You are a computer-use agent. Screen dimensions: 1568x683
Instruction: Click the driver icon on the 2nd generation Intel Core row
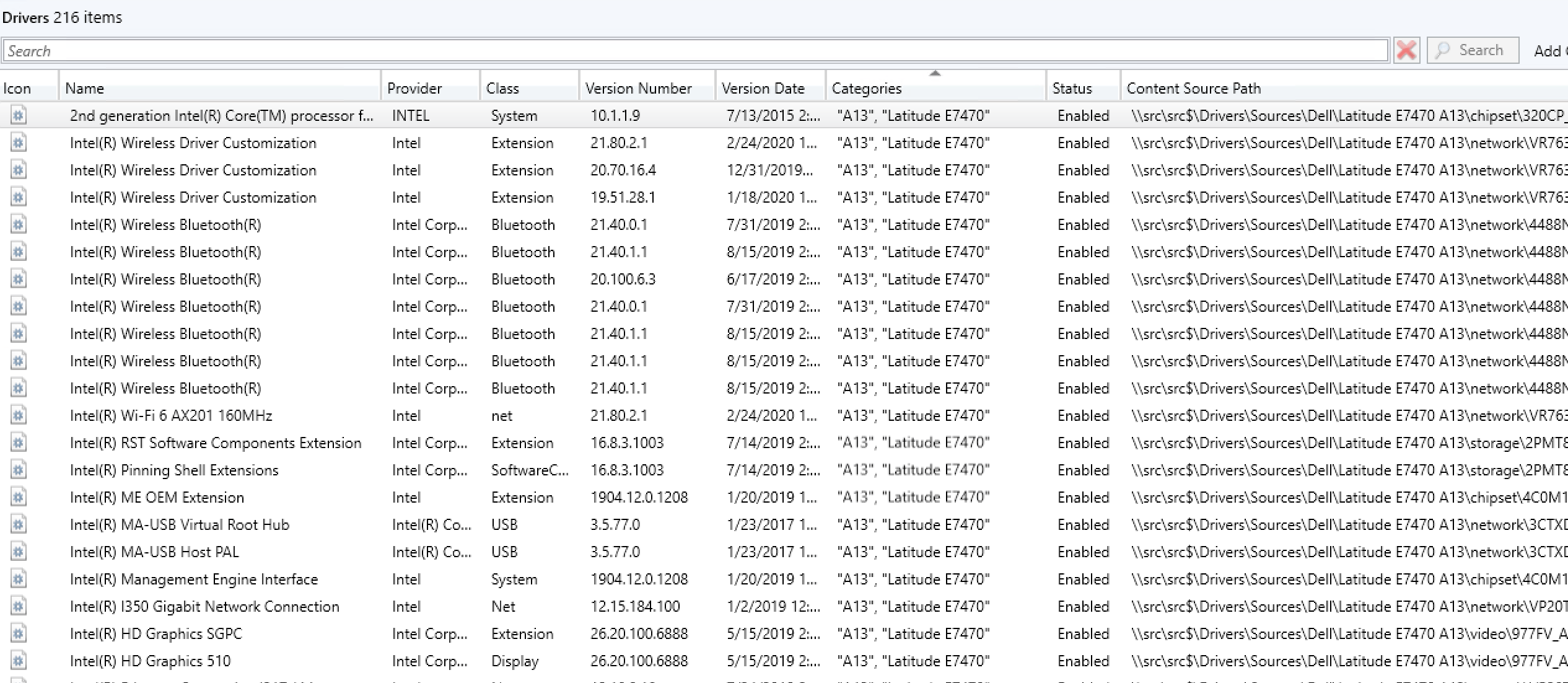[x=18, y=115]
